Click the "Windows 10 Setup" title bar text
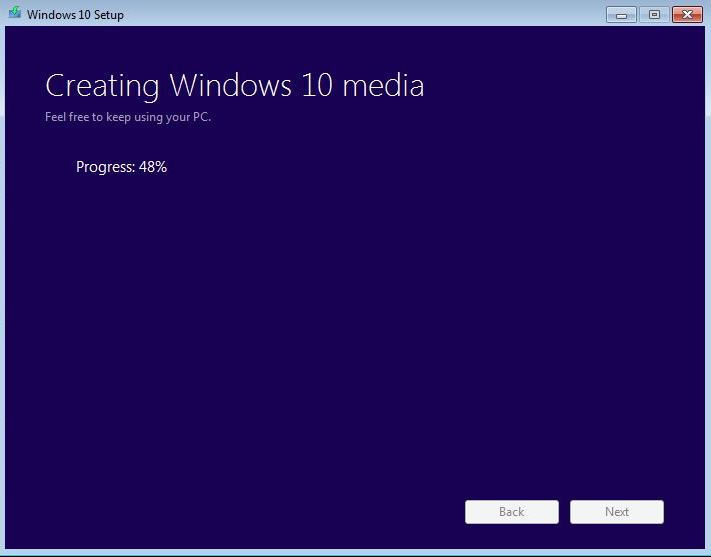 click(75, 15)
